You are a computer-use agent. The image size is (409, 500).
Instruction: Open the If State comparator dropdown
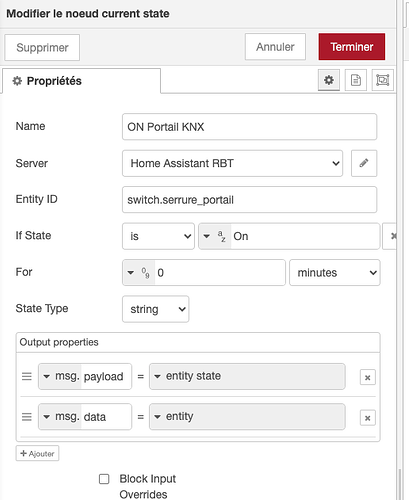[158, 236]
